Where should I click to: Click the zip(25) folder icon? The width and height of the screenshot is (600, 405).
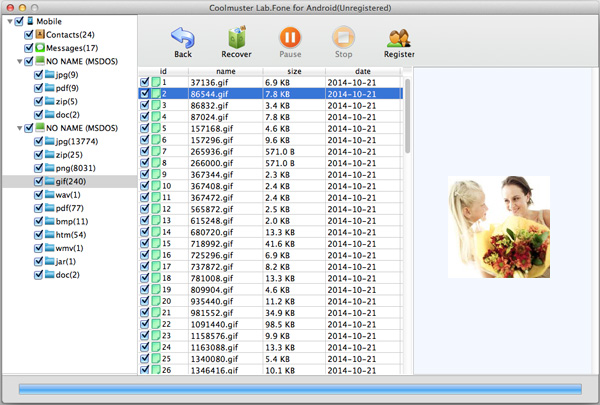tap(49, 154)
